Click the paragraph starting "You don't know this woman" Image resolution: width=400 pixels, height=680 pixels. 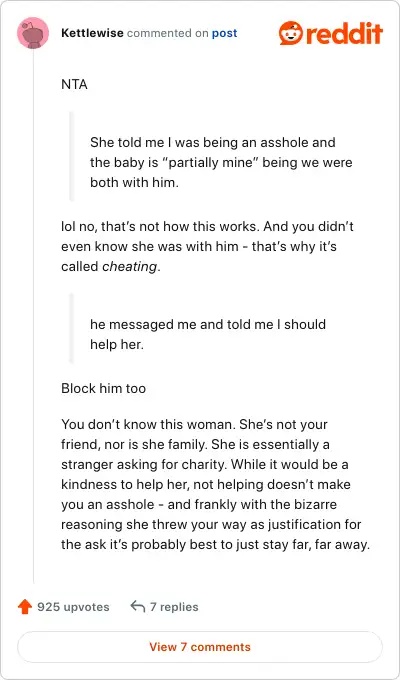[215, 484]
